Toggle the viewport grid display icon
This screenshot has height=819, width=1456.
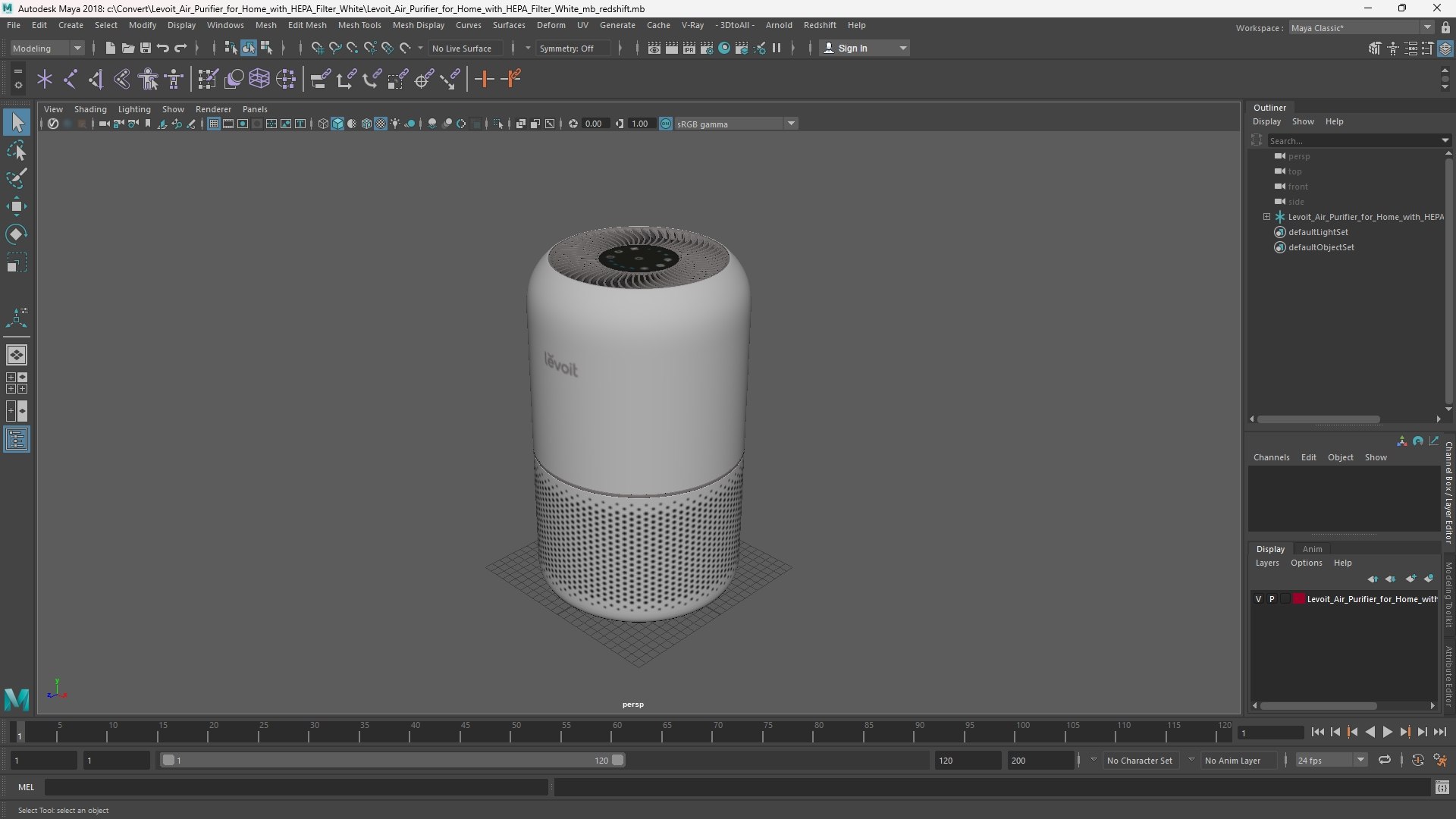[214, 124]
